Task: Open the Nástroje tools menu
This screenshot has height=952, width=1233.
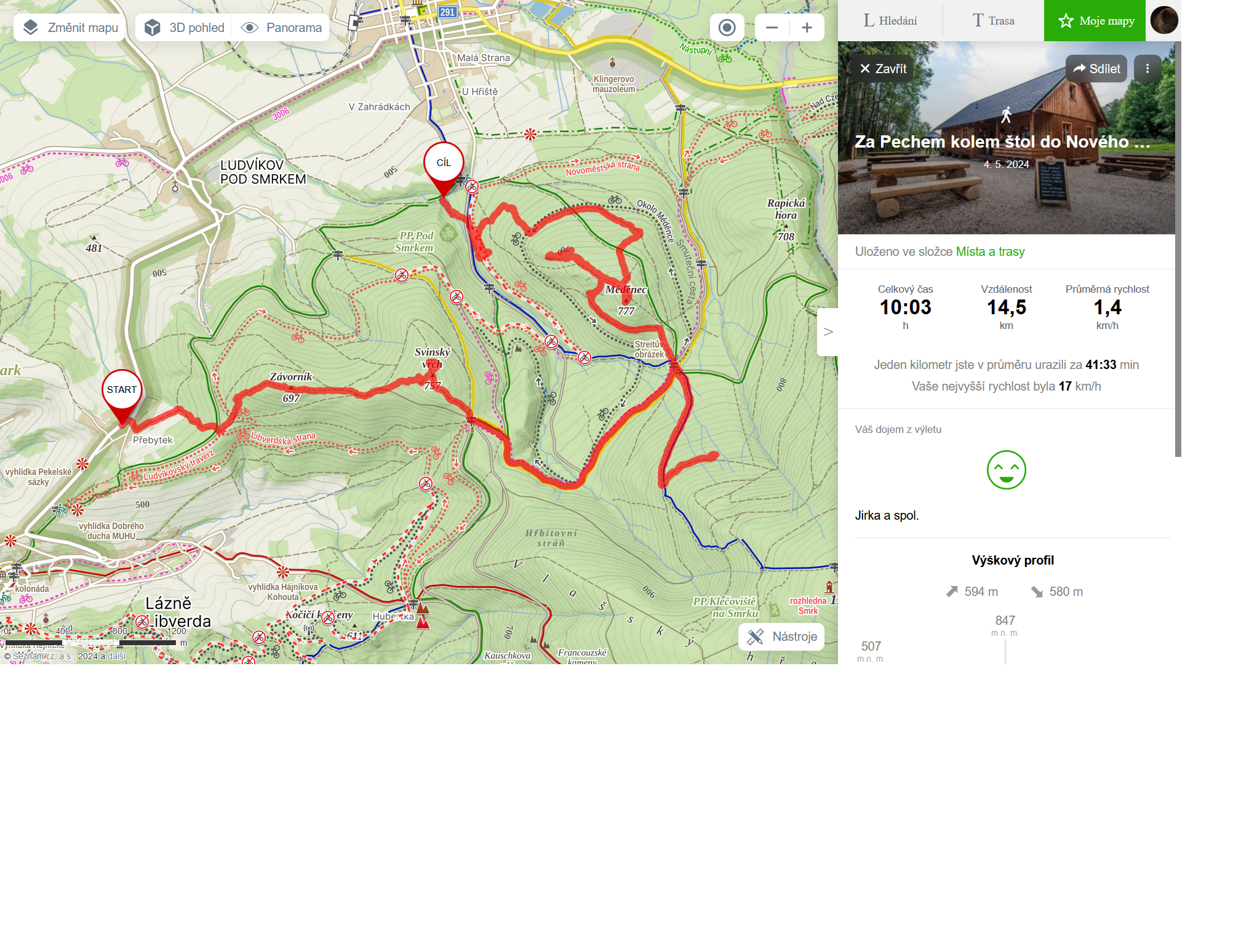Action: 781,637
